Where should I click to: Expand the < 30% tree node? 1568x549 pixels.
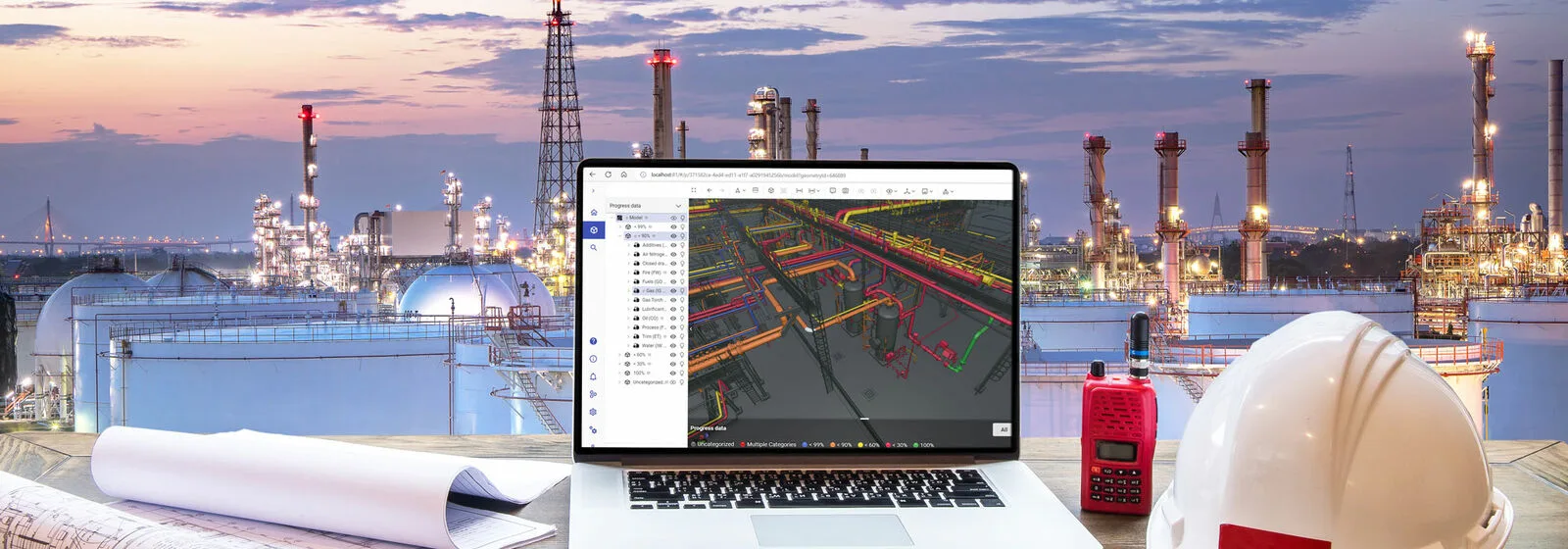point(620,364)
